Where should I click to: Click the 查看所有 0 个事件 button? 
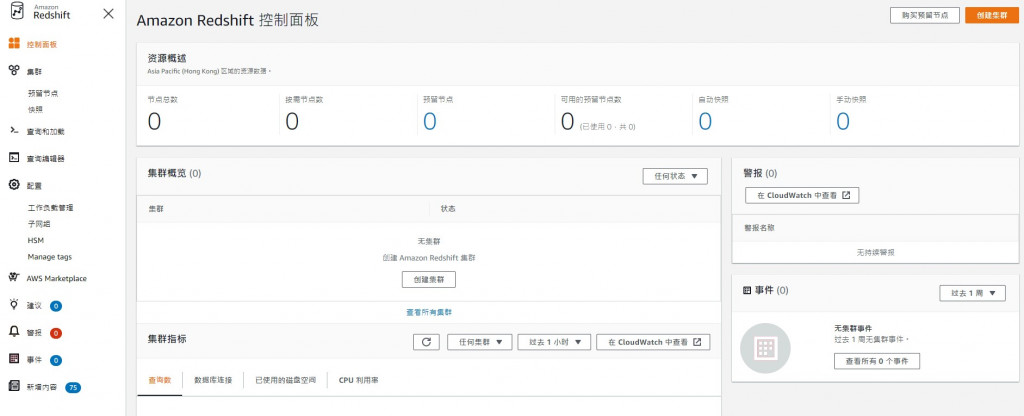coord(877,360)
